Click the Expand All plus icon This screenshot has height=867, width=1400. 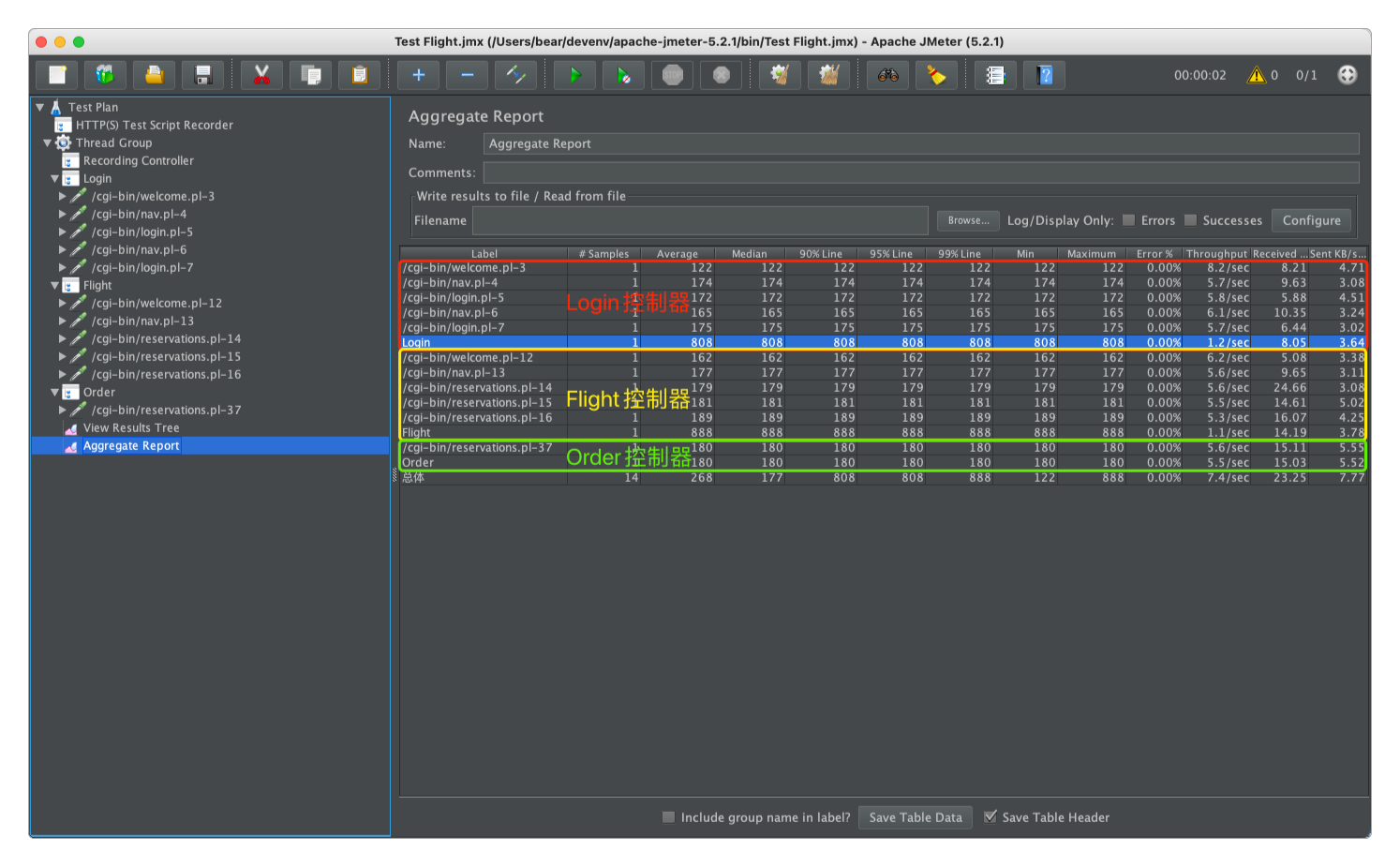[x=418, y=75]
